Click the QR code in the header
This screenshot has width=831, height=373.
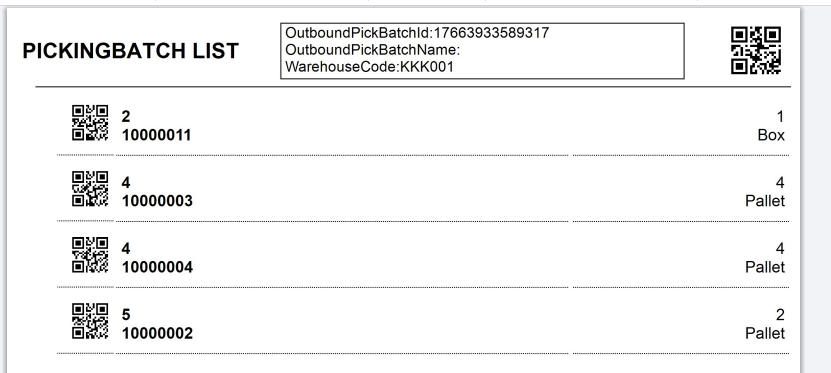click(x=756, y=50)
